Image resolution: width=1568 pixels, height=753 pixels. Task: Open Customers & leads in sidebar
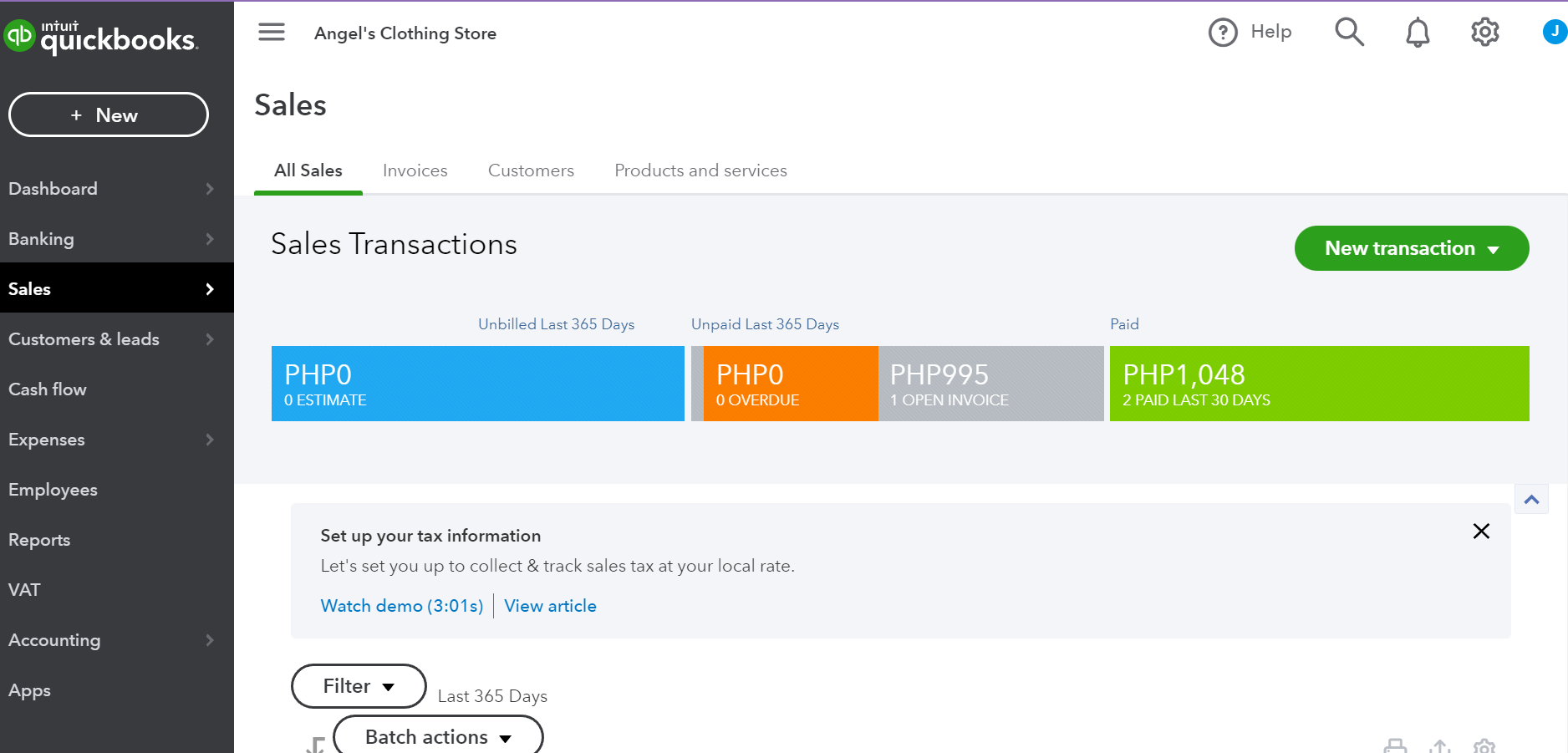click(84, 339)
